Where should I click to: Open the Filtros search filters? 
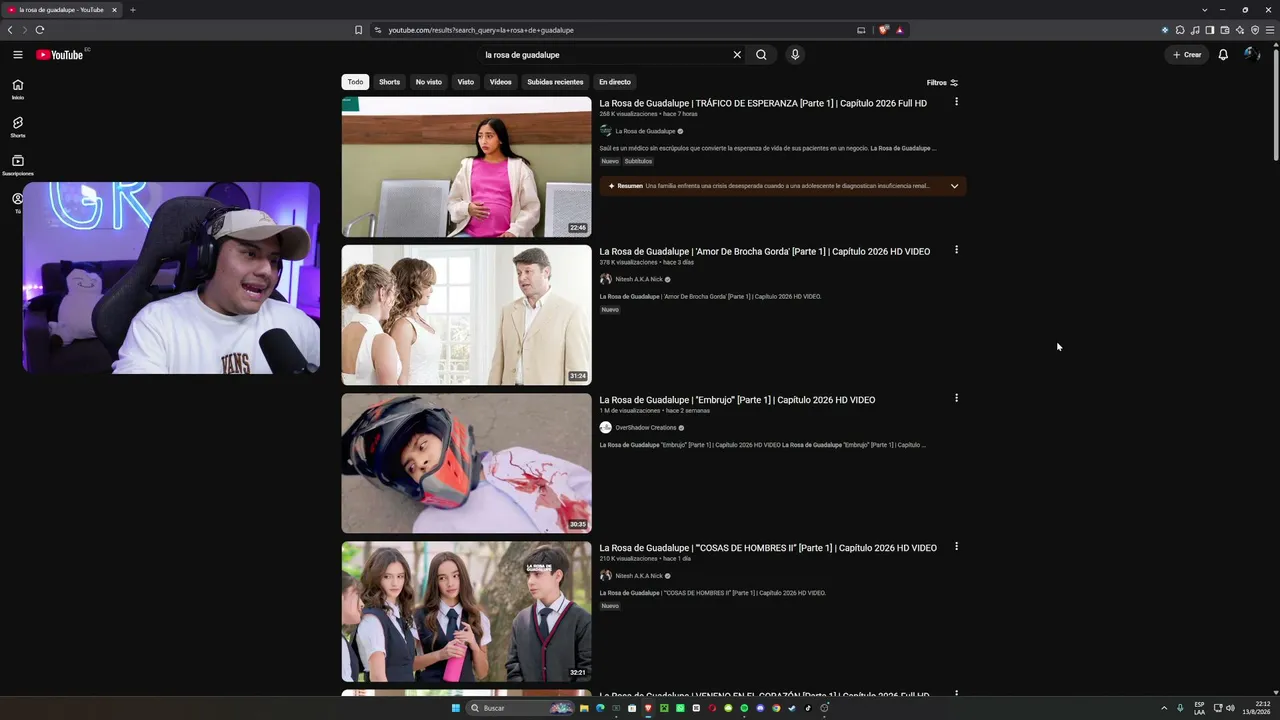942,83
